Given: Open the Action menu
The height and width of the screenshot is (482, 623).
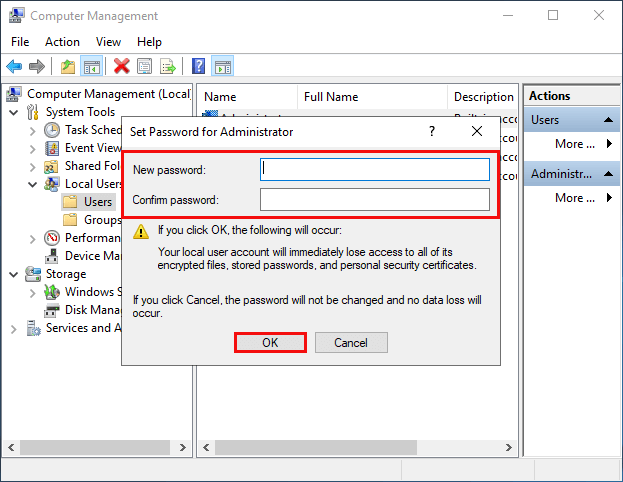Looking at the screenshot, I should click(62, 42).
